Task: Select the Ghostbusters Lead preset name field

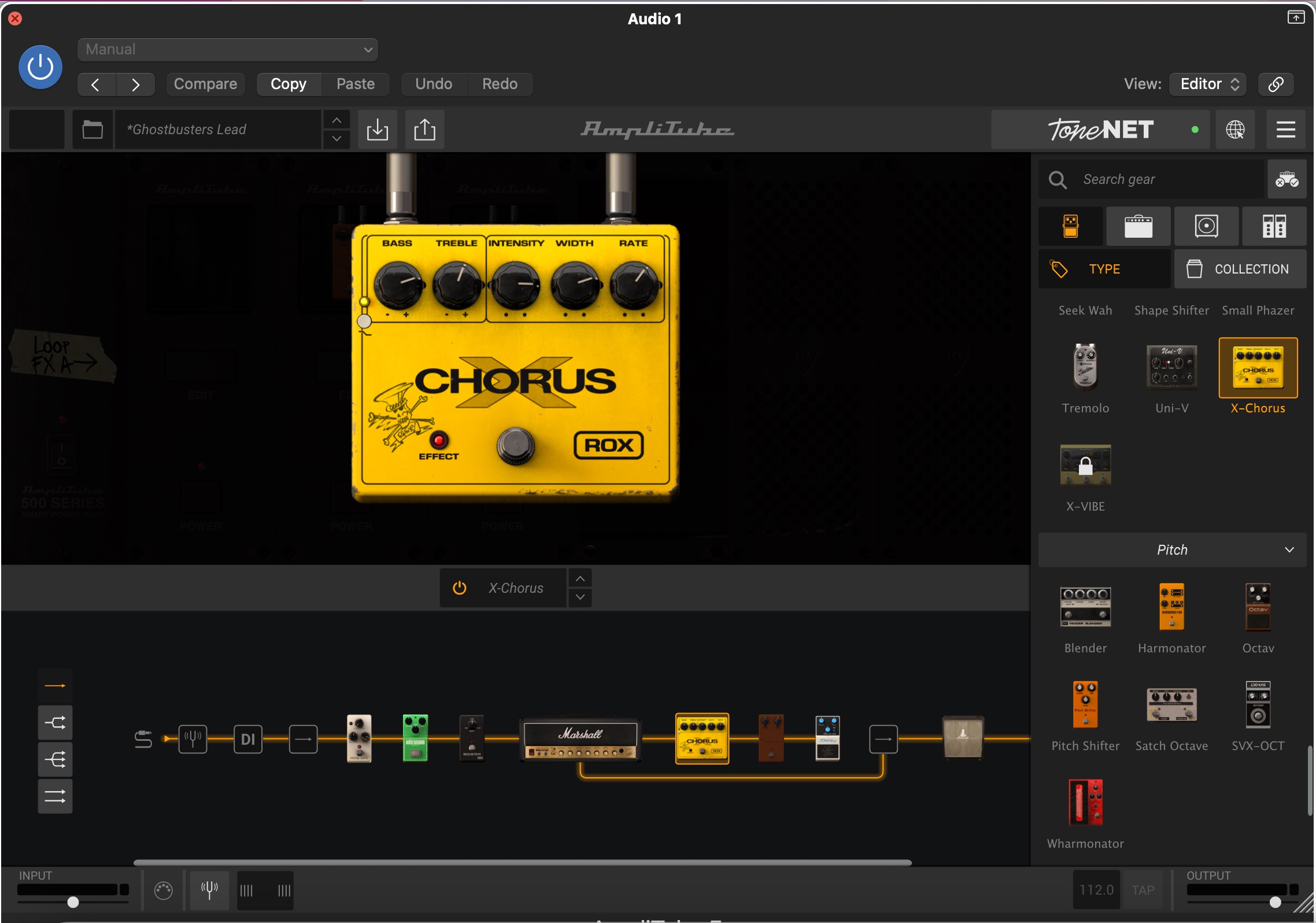Action: (218, 130)
